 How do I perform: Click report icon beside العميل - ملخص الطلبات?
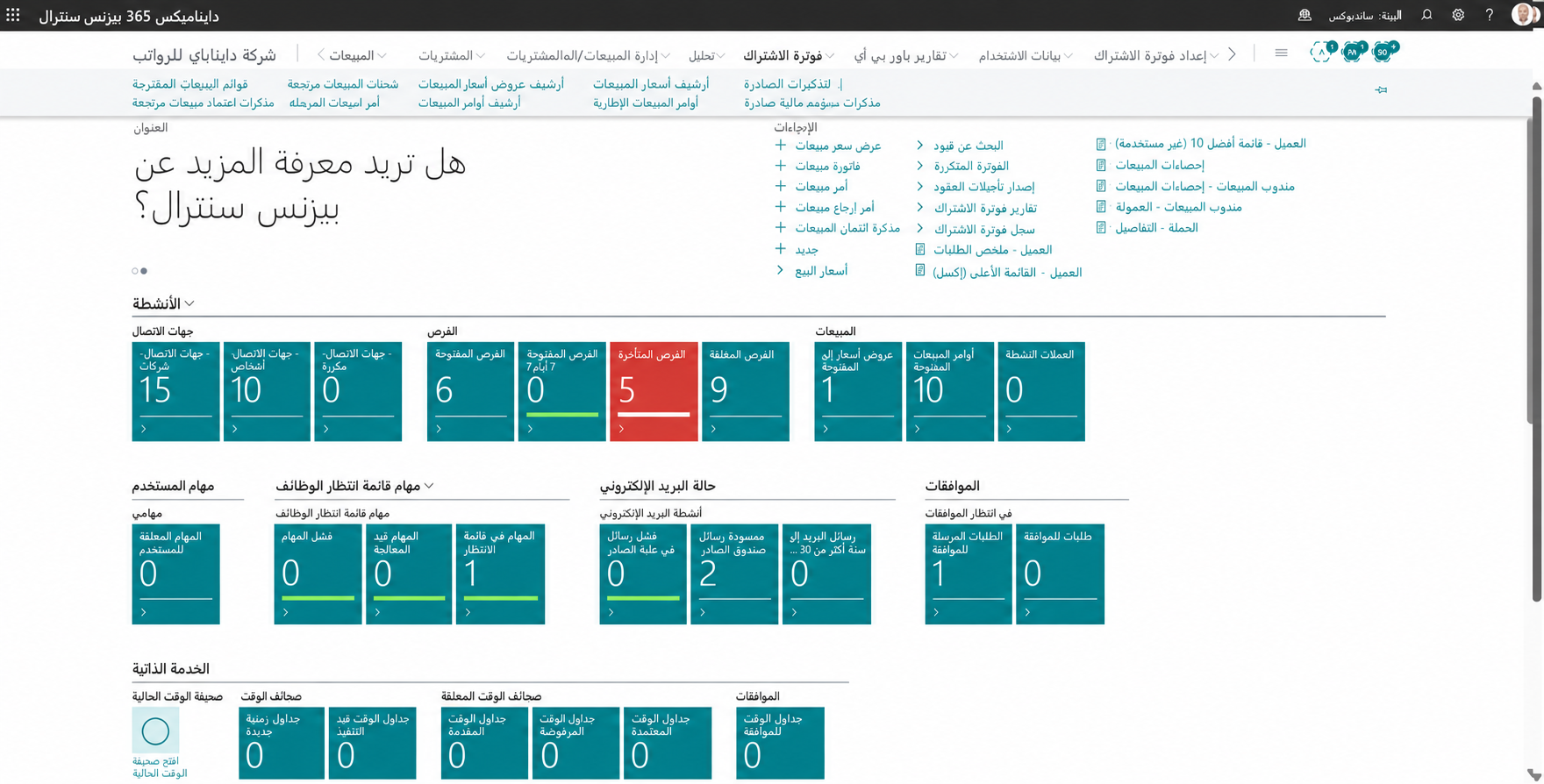click(x=919, y=249)
